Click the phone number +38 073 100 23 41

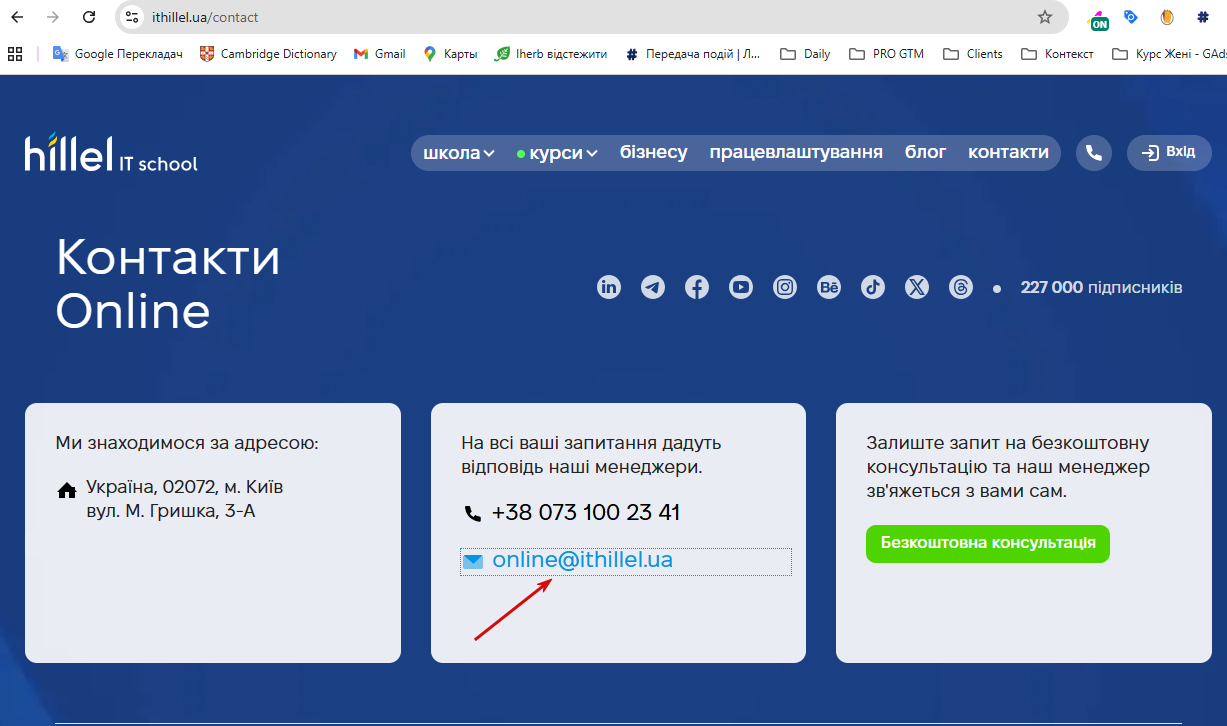(x=586, y=513)
